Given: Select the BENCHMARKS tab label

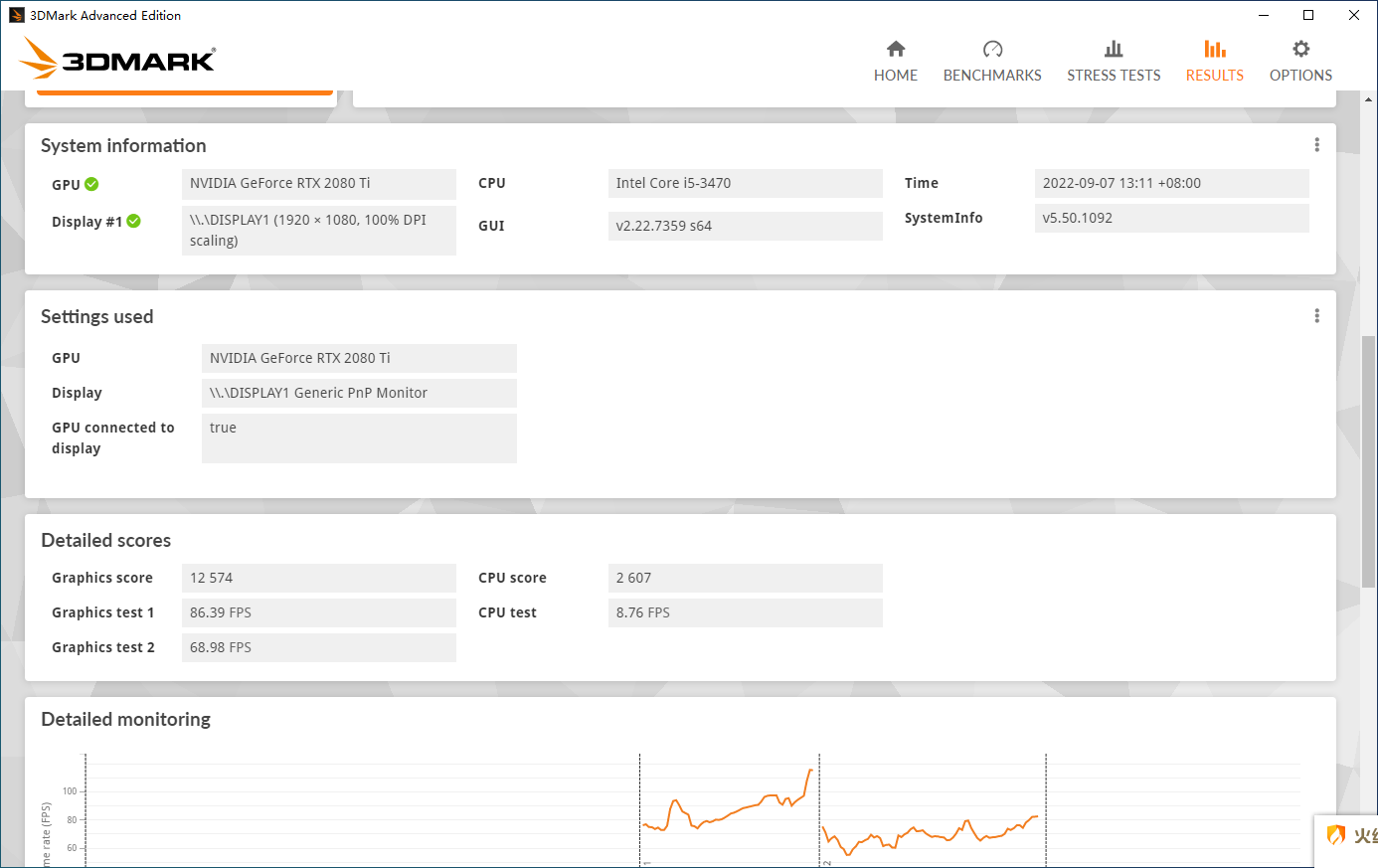Looking at the screenshot, I should pyautogui.click(x=992, y=76).
